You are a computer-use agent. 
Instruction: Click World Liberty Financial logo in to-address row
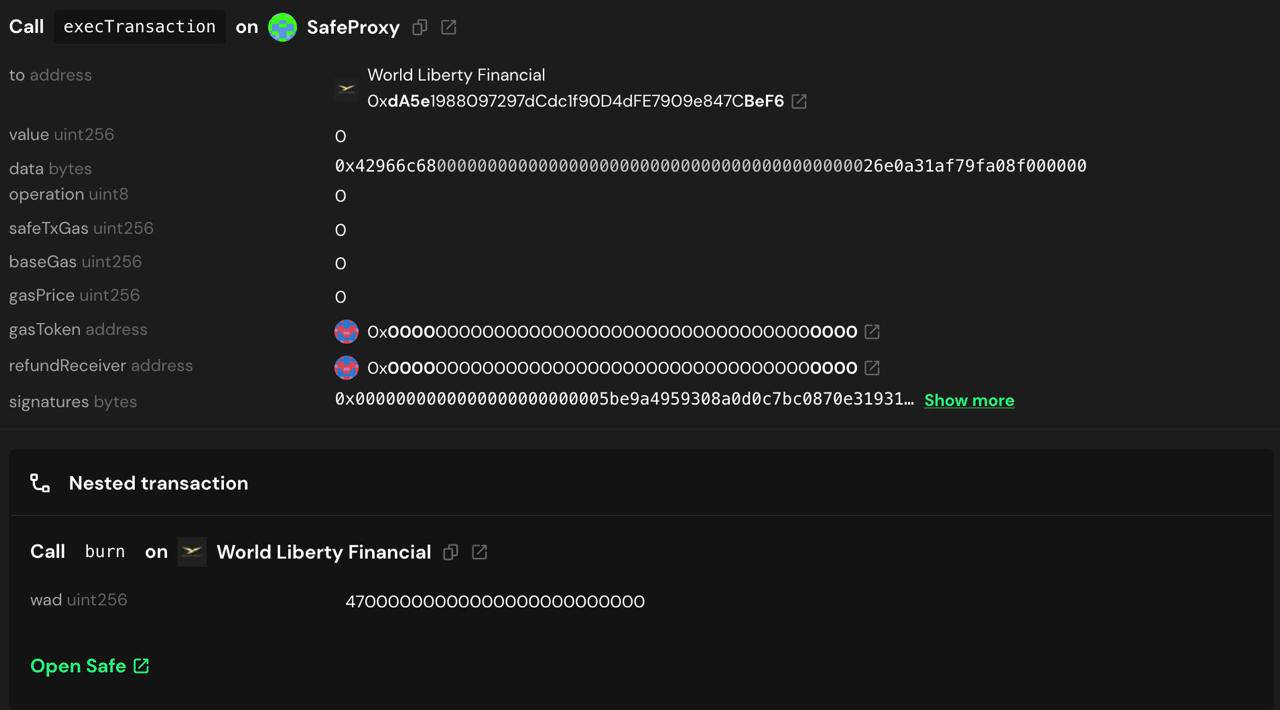[346, 89]
